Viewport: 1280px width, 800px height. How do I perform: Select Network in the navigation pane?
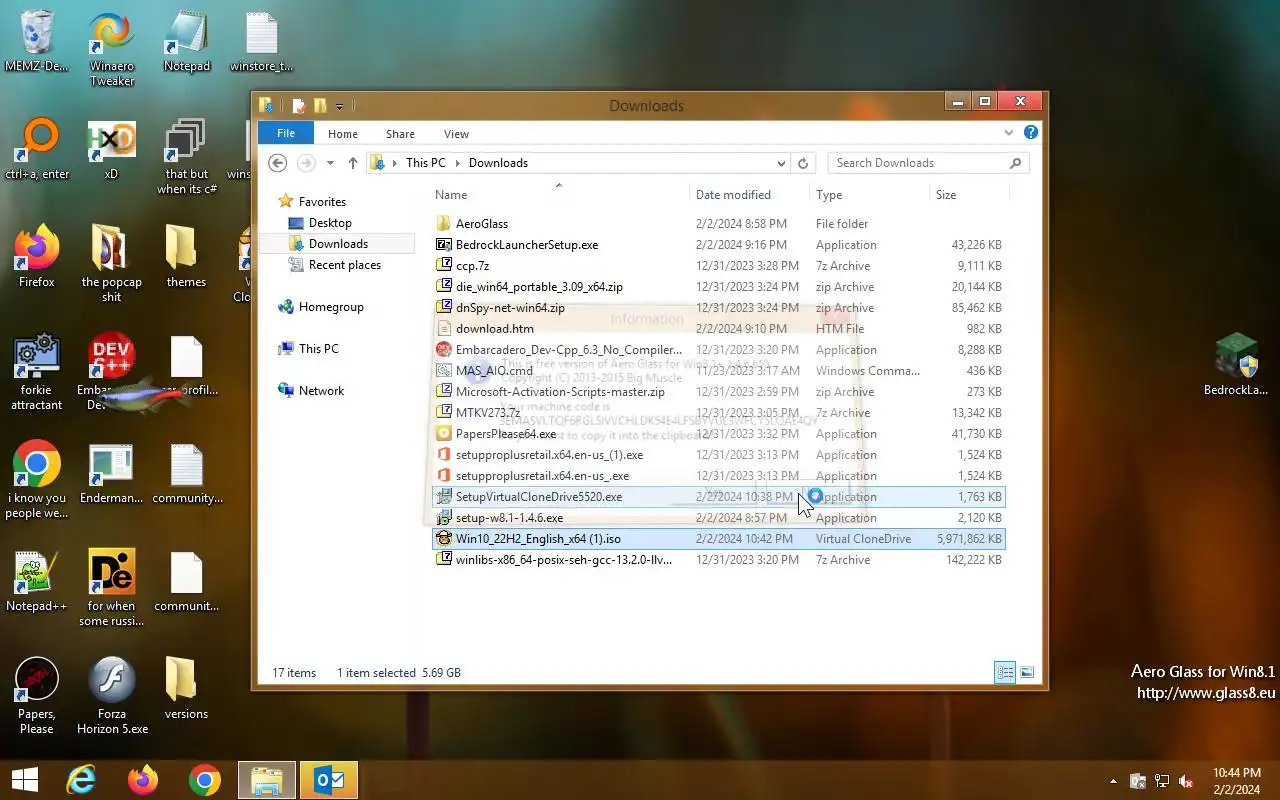(x=321, y=391)
